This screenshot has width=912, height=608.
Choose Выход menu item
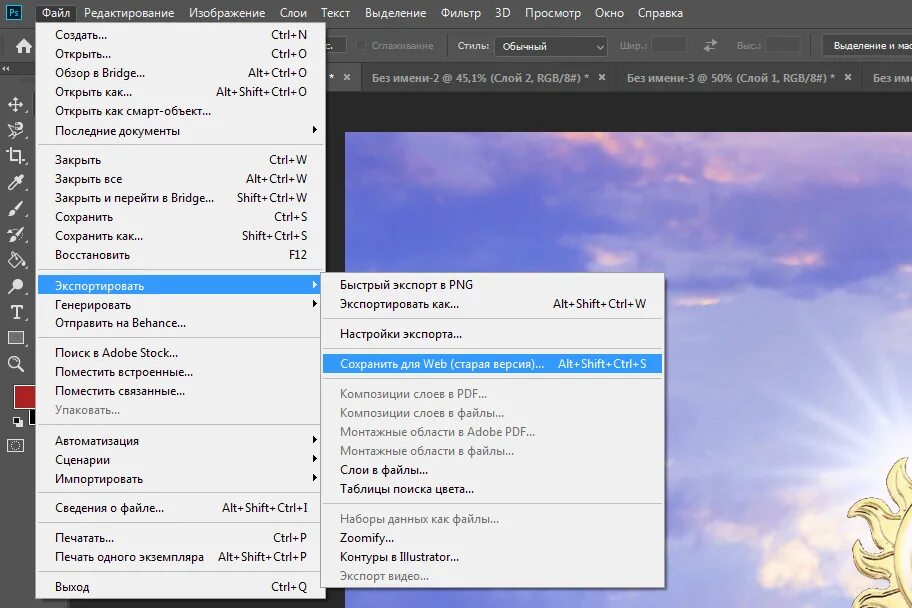(181, 586)
